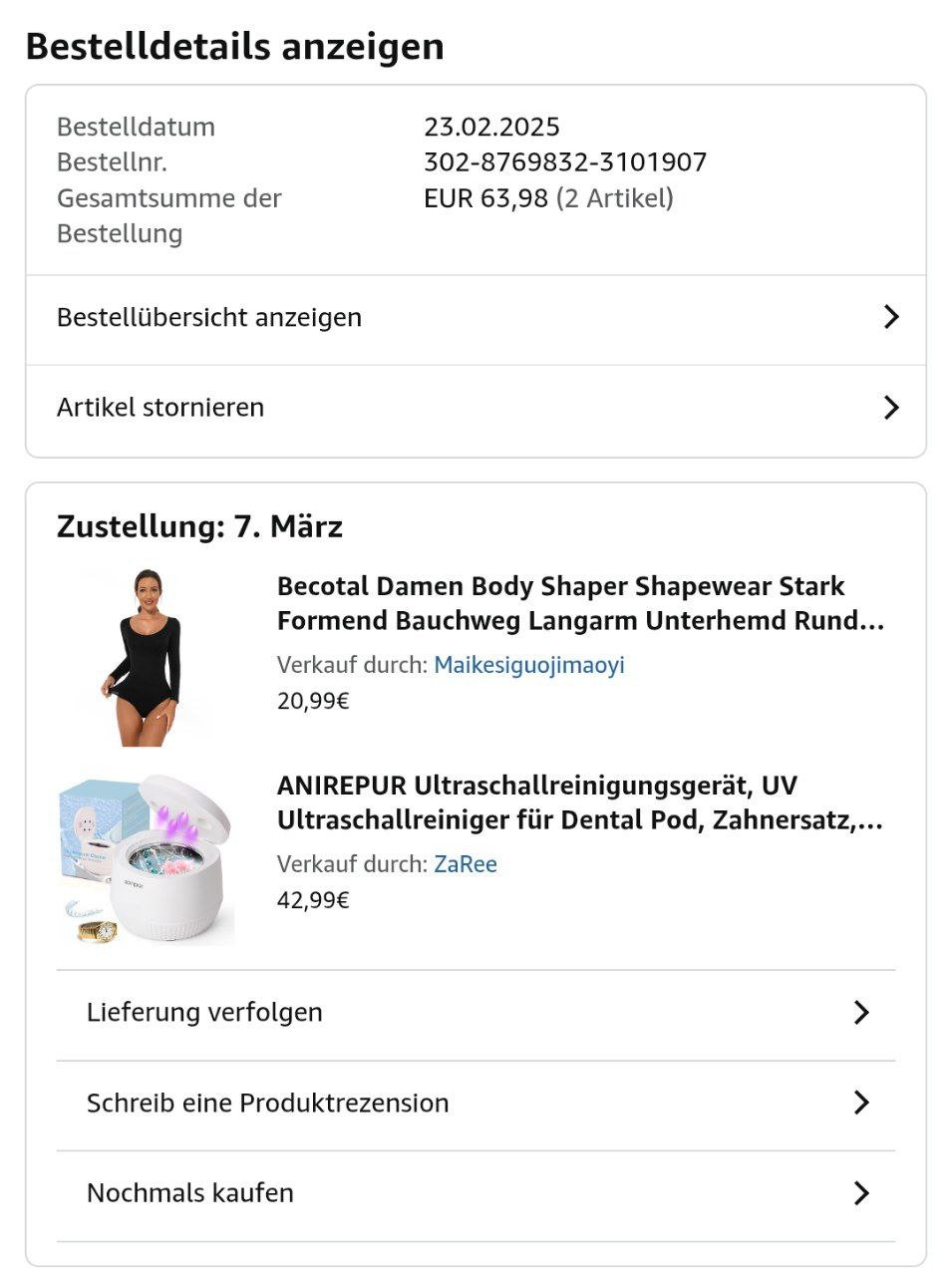Tap the Lieferung verfolgen label
Image resolution: width=952 pixels, height=1276 pixels.
coord(204,1013)
